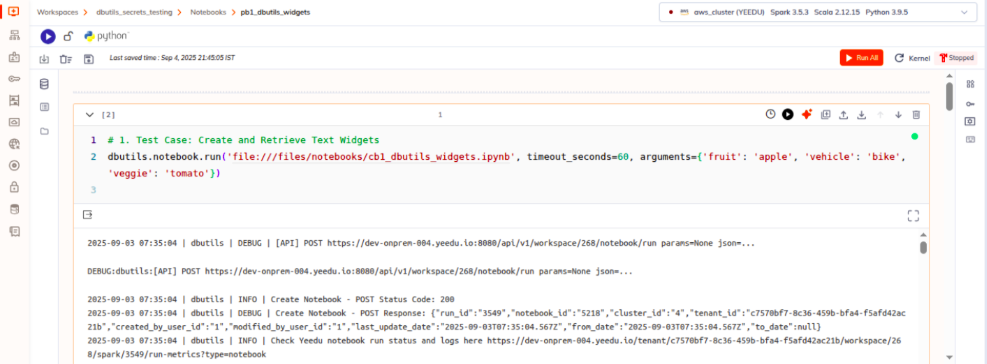Open the table-of-contents list panel icon
The width and height of the screenshot is (987, 364).
click(44, 107)
